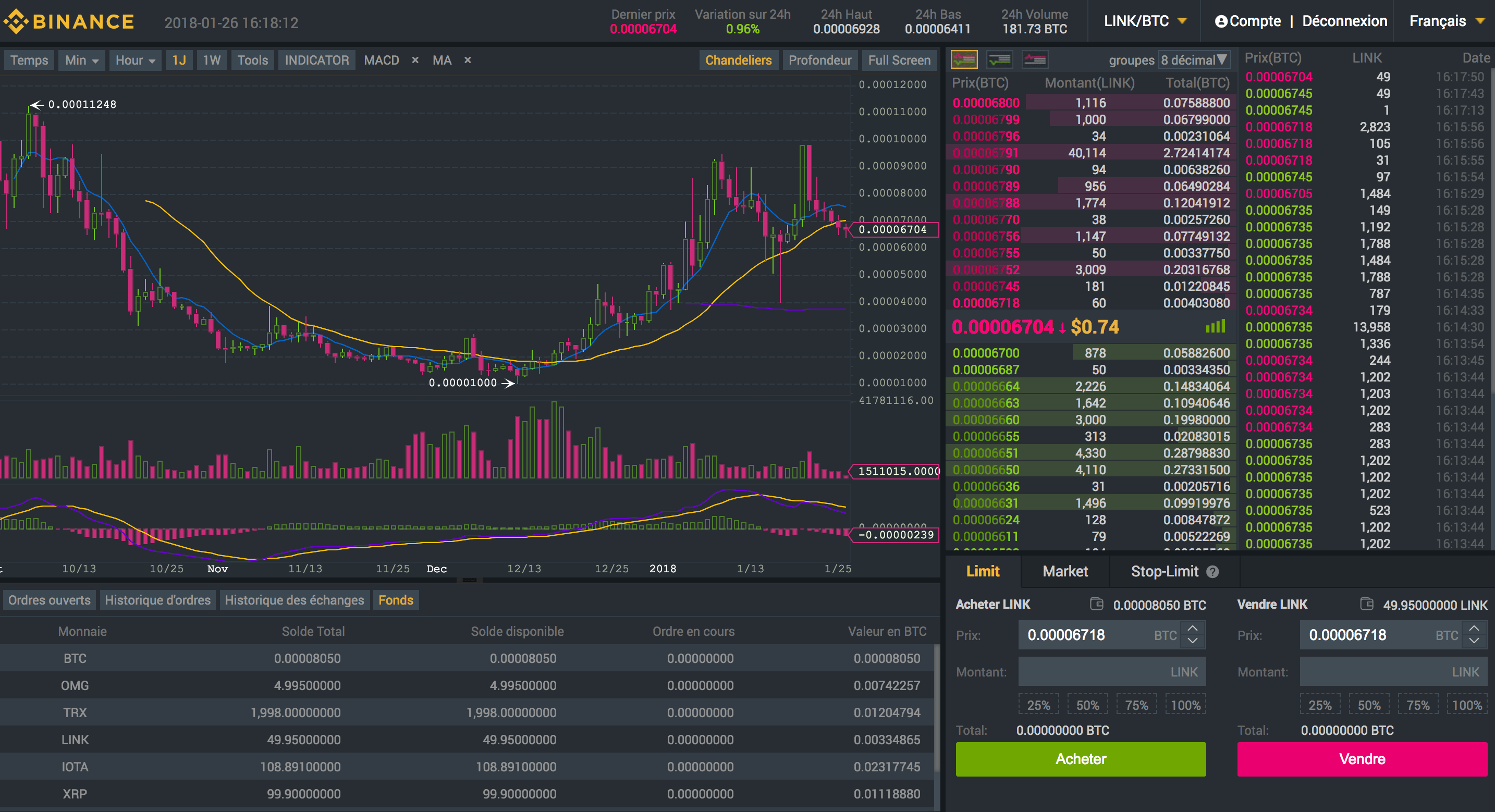Viewport: 1495px width, 812px height.
Task: Select the Temps chart view
Action: [x=29, y=60]
